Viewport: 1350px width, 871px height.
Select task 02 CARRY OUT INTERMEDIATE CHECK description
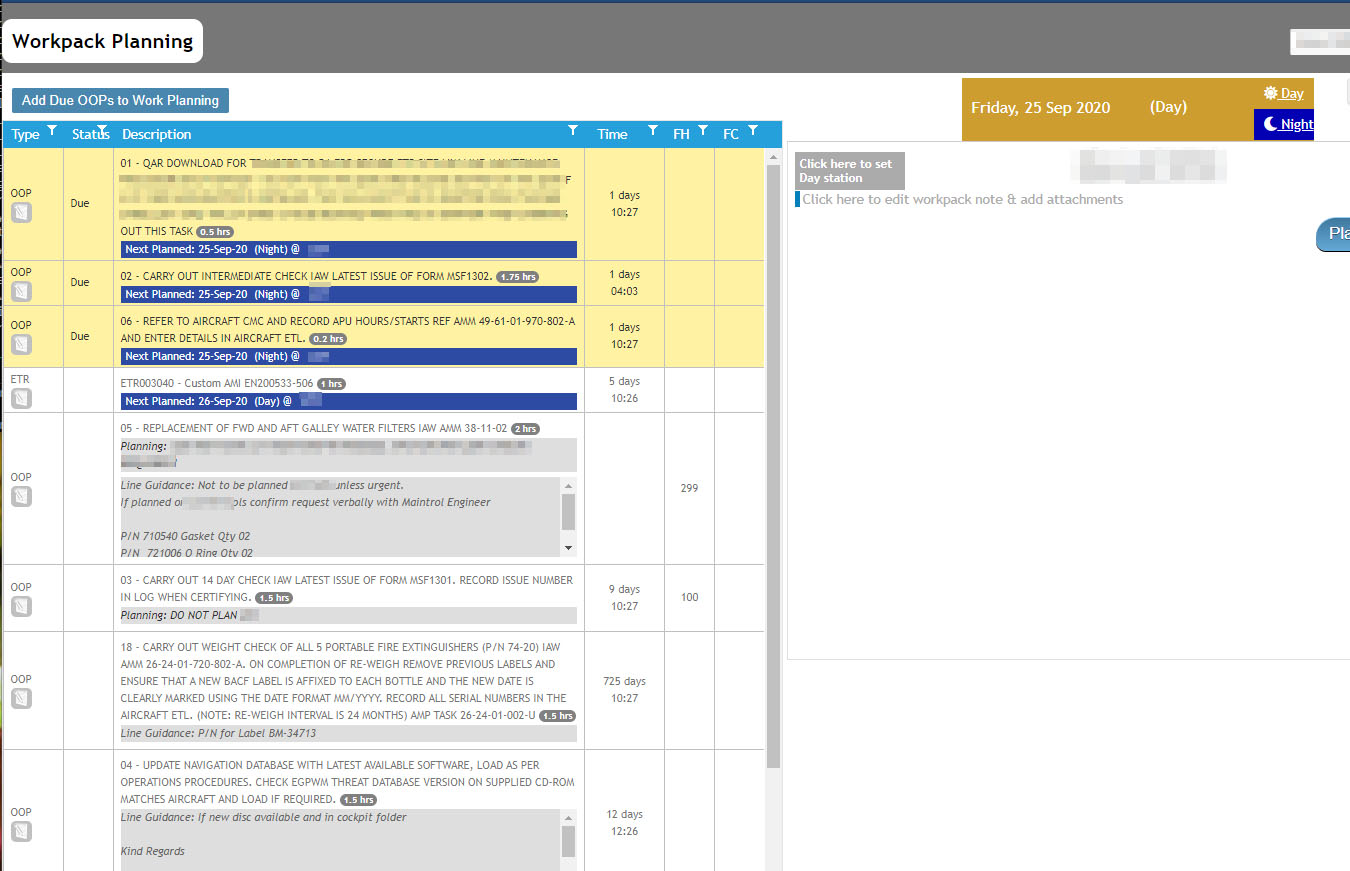click(x=307, y=276)
